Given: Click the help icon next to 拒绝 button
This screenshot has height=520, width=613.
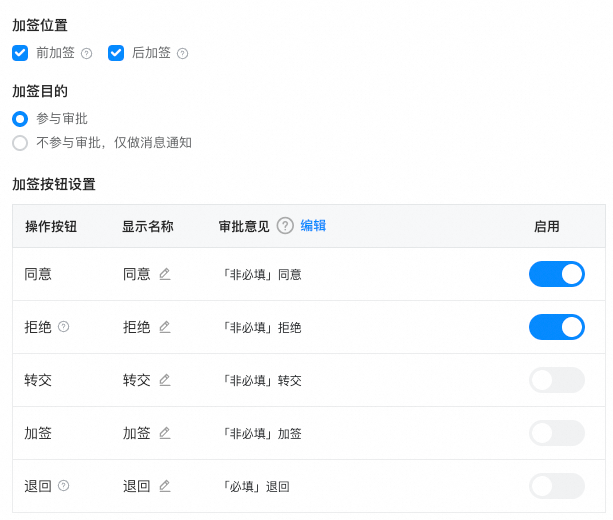Looking at the screenshot, I should tap(64, 326).
